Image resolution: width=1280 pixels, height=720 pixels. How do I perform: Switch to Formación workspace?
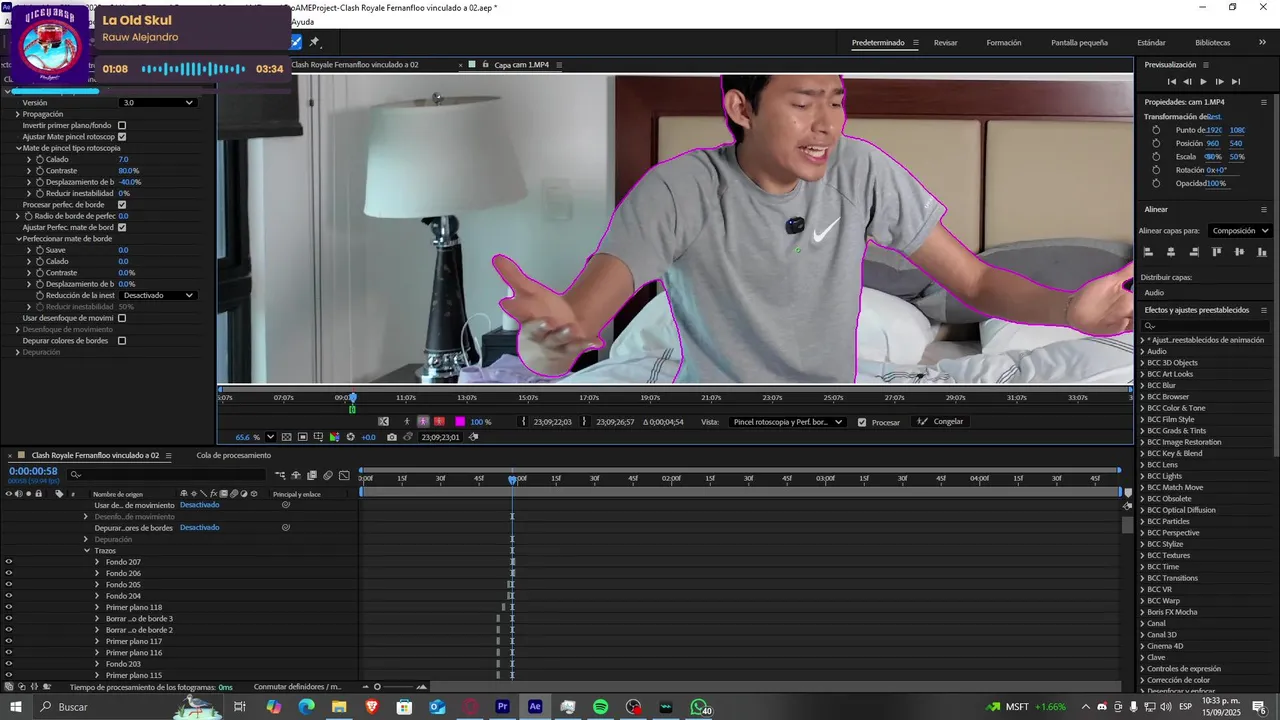pos(1004,43)
